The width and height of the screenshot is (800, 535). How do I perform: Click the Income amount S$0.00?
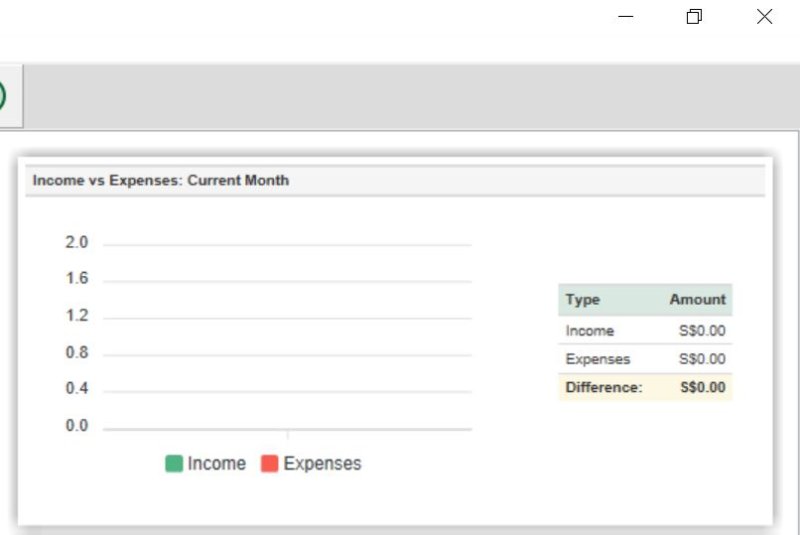coord(702,331)
